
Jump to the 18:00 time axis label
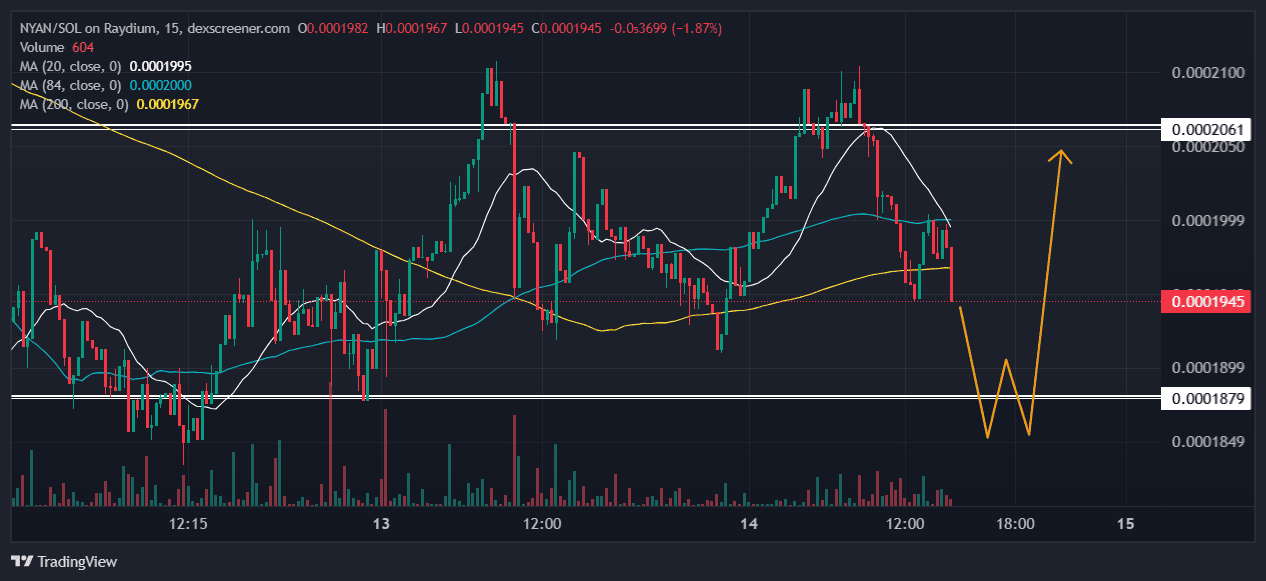[x=1014, y=524]
